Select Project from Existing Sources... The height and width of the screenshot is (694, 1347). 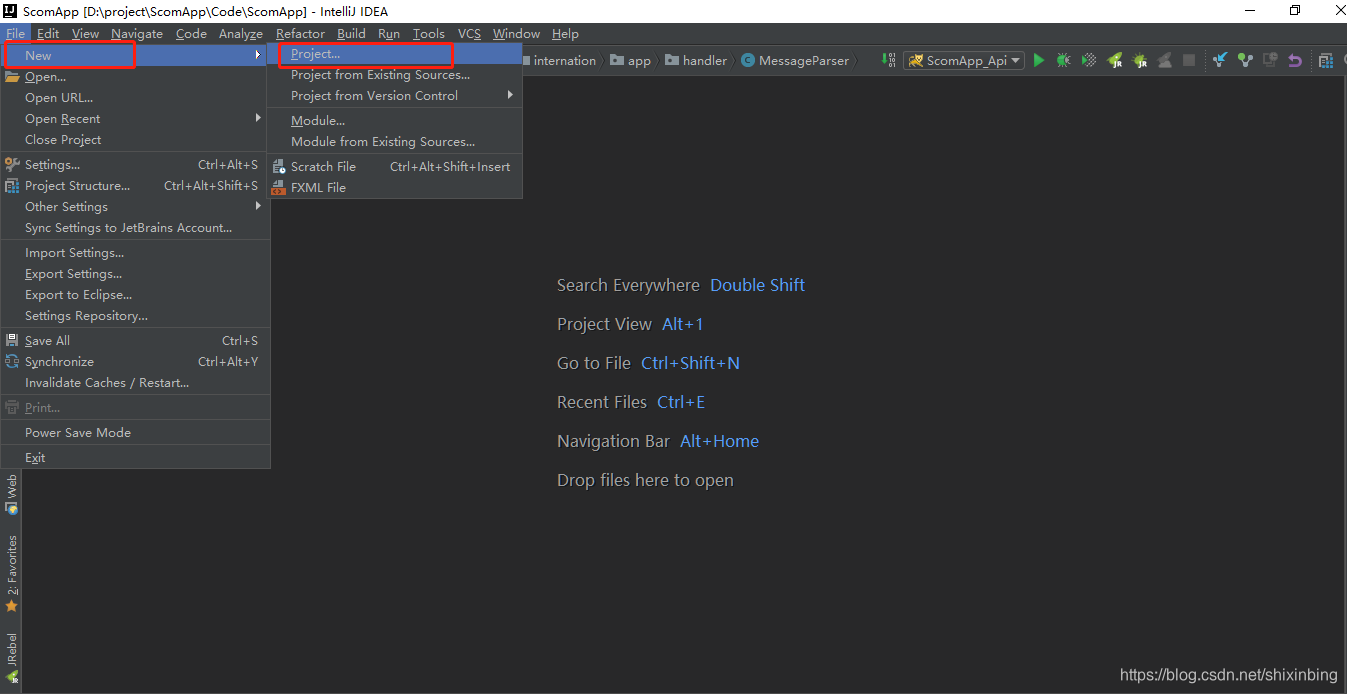395,74
